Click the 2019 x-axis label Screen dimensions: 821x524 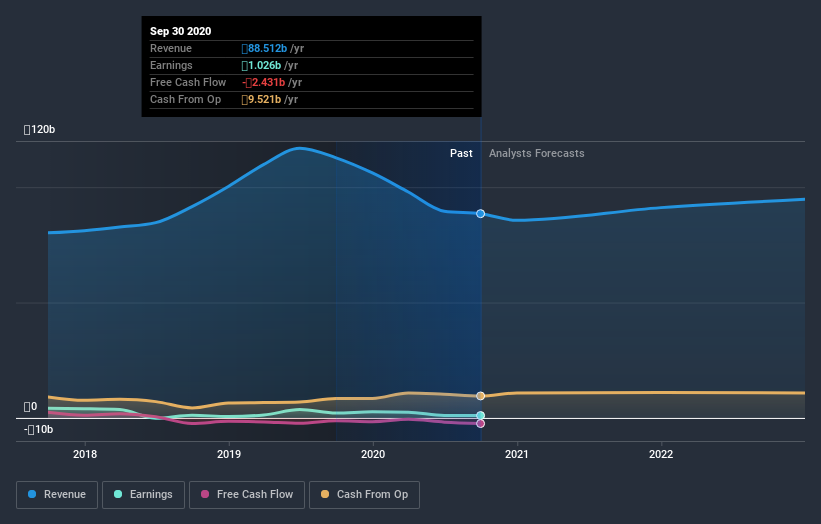click(x=229, y=454)
